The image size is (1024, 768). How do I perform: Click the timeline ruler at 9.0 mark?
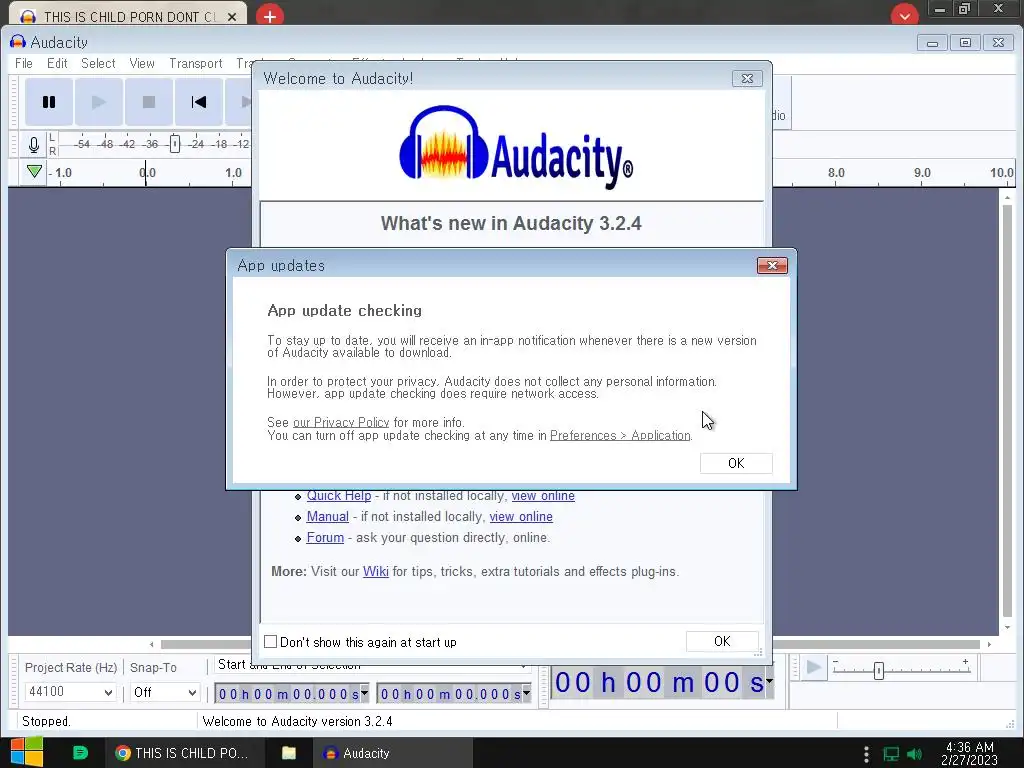tap(921, 173)
